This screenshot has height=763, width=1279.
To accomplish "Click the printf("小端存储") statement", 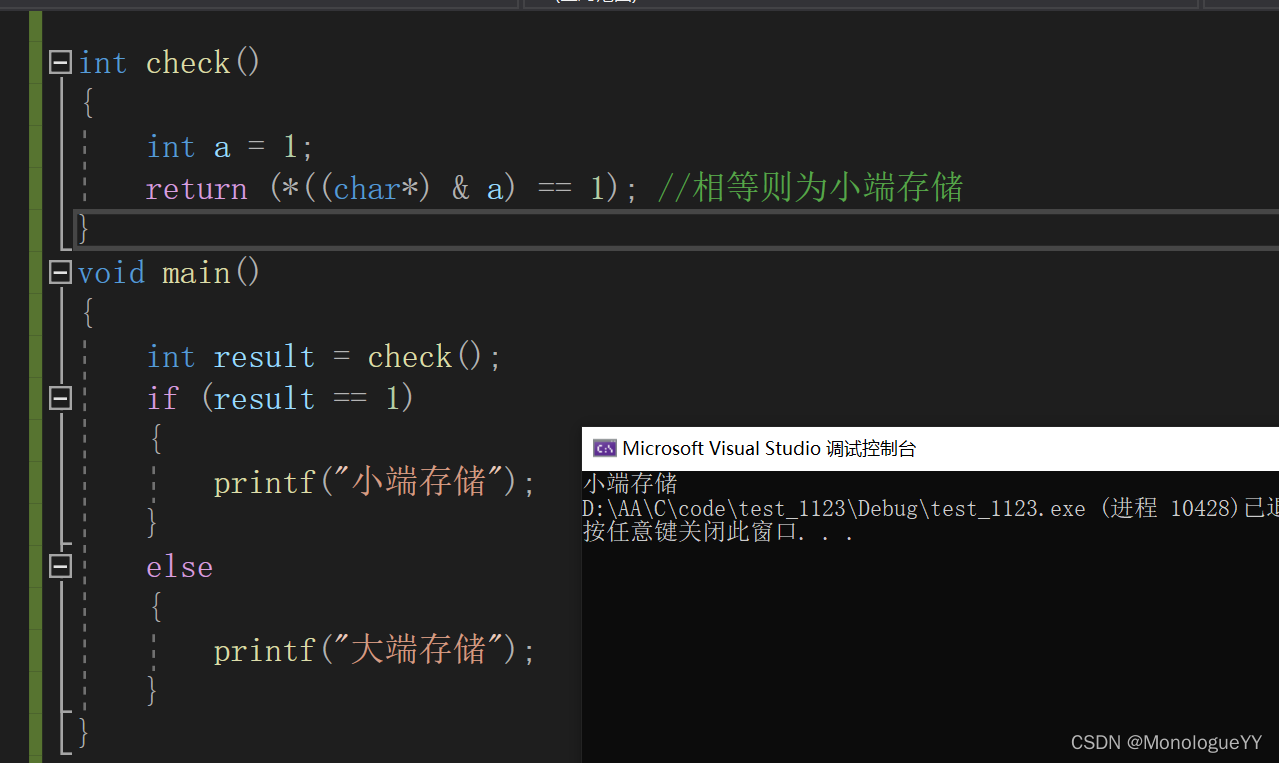I will (x=375, y=483).
